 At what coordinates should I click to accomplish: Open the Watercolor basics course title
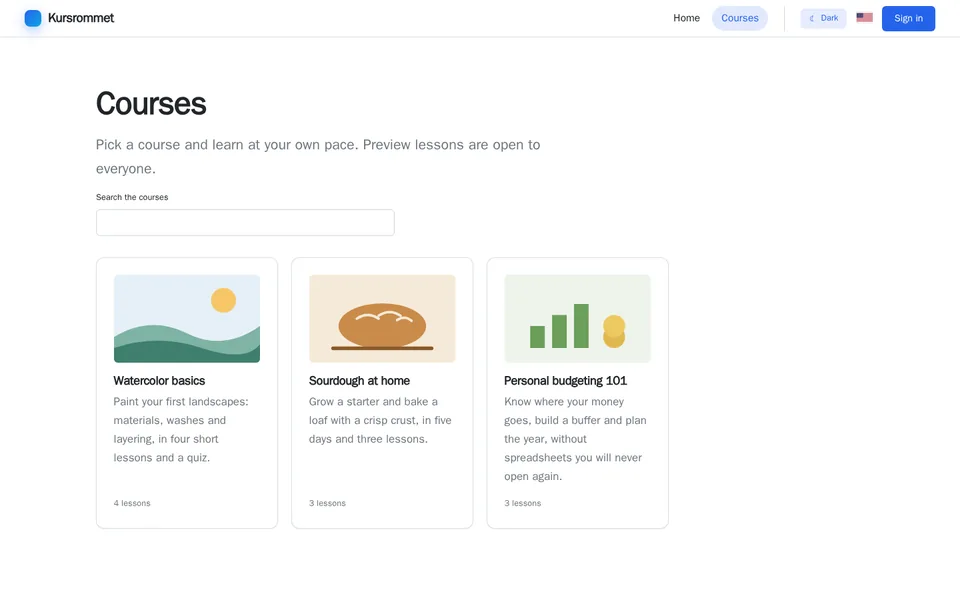coord(159,381)
